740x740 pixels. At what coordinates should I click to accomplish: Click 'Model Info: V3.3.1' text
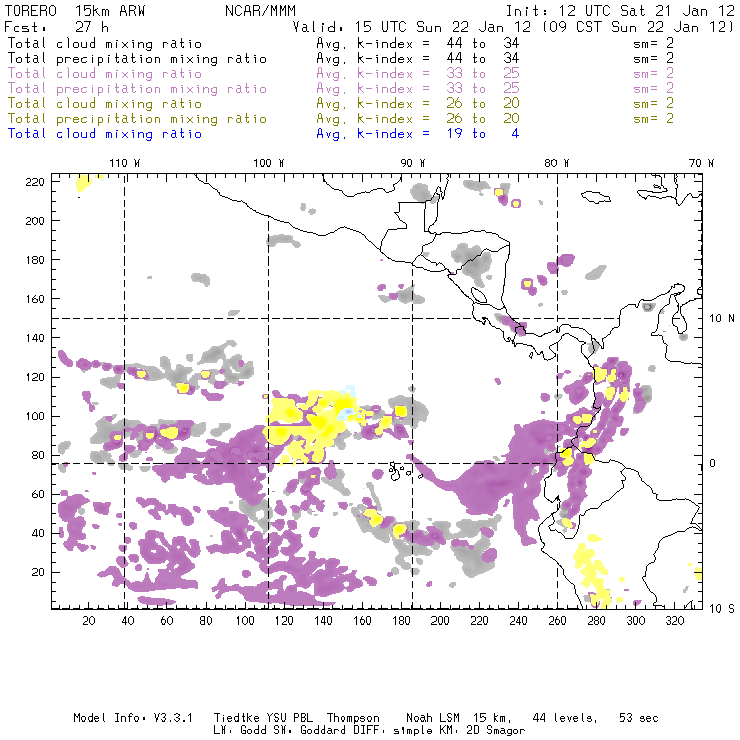point(133,718)
